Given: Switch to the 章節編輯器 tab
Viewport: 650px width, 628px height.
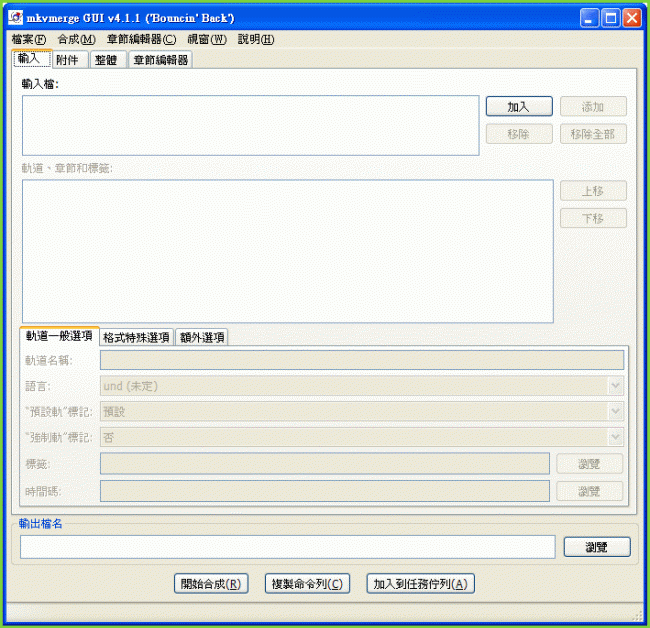Looking at the screenshot, I should coord(160,60).
